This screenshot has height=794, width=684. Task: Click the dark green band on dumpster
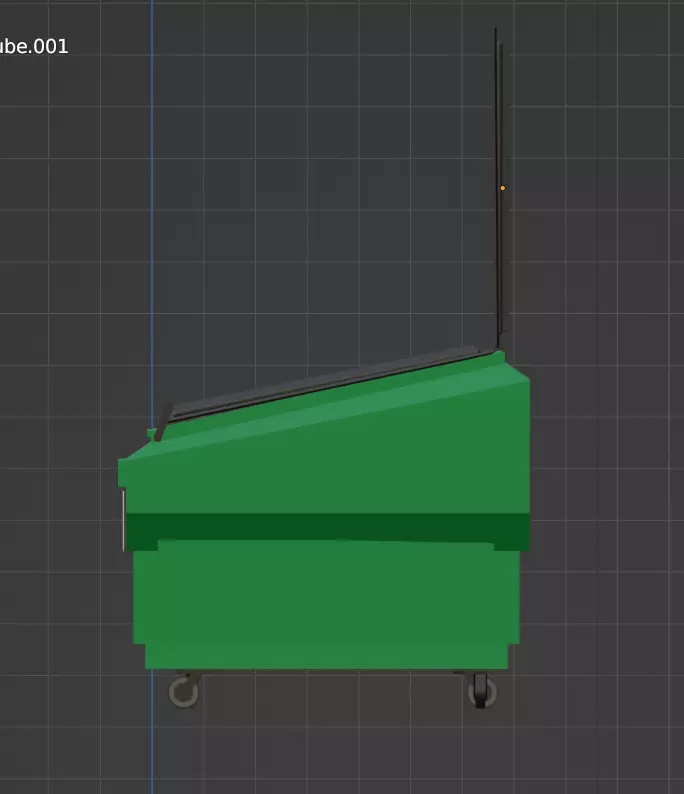(327, 527)
